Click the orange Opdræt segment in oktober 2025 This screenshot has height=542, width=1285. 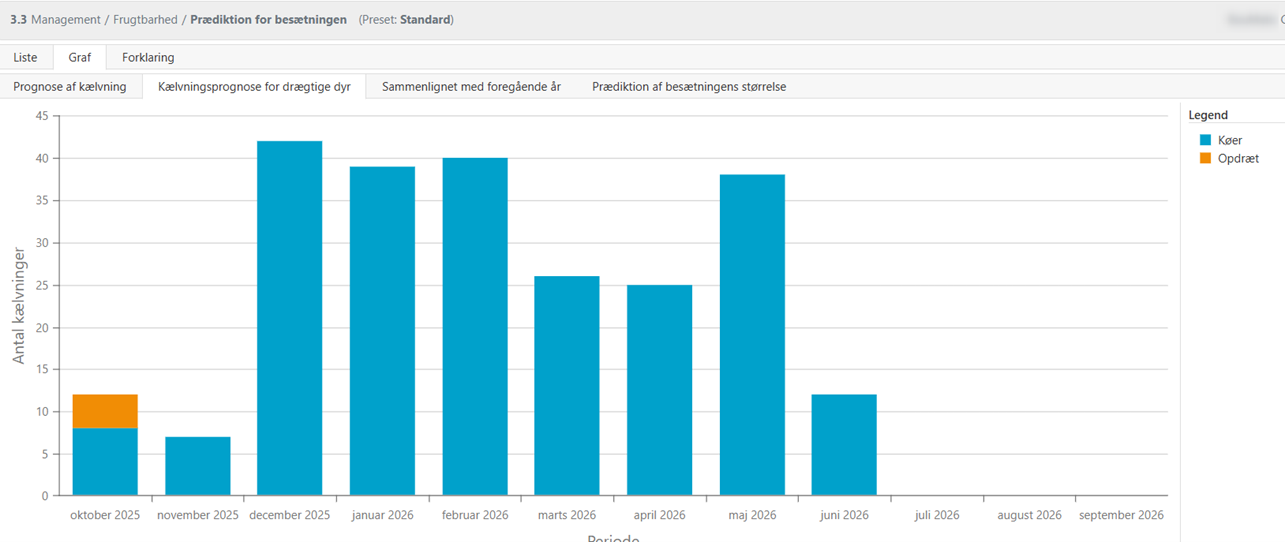105,411
